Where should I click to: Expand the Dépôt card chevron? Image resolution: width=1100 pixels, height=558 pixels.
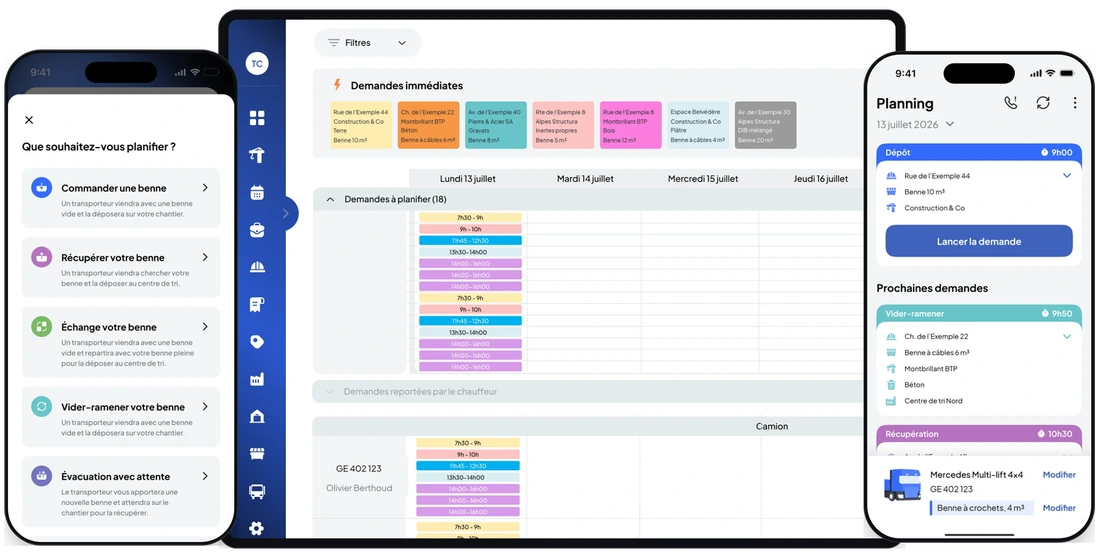1067,175
